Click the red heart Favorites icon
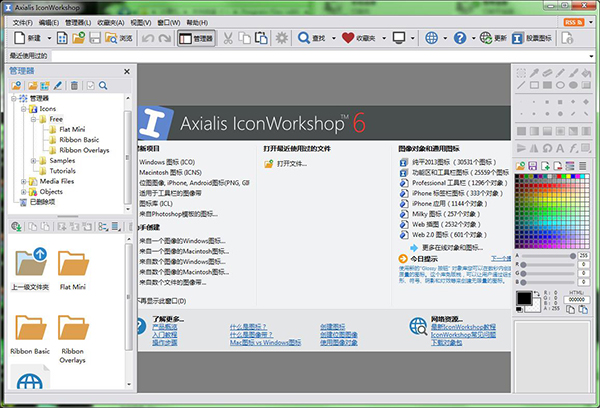 pos(348,38)
